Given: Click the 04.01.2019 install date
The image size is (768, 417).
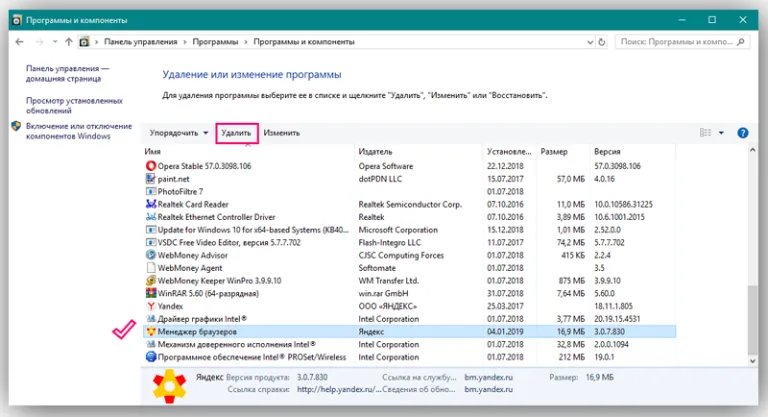Looking at the screenshot, I should 505,331.
